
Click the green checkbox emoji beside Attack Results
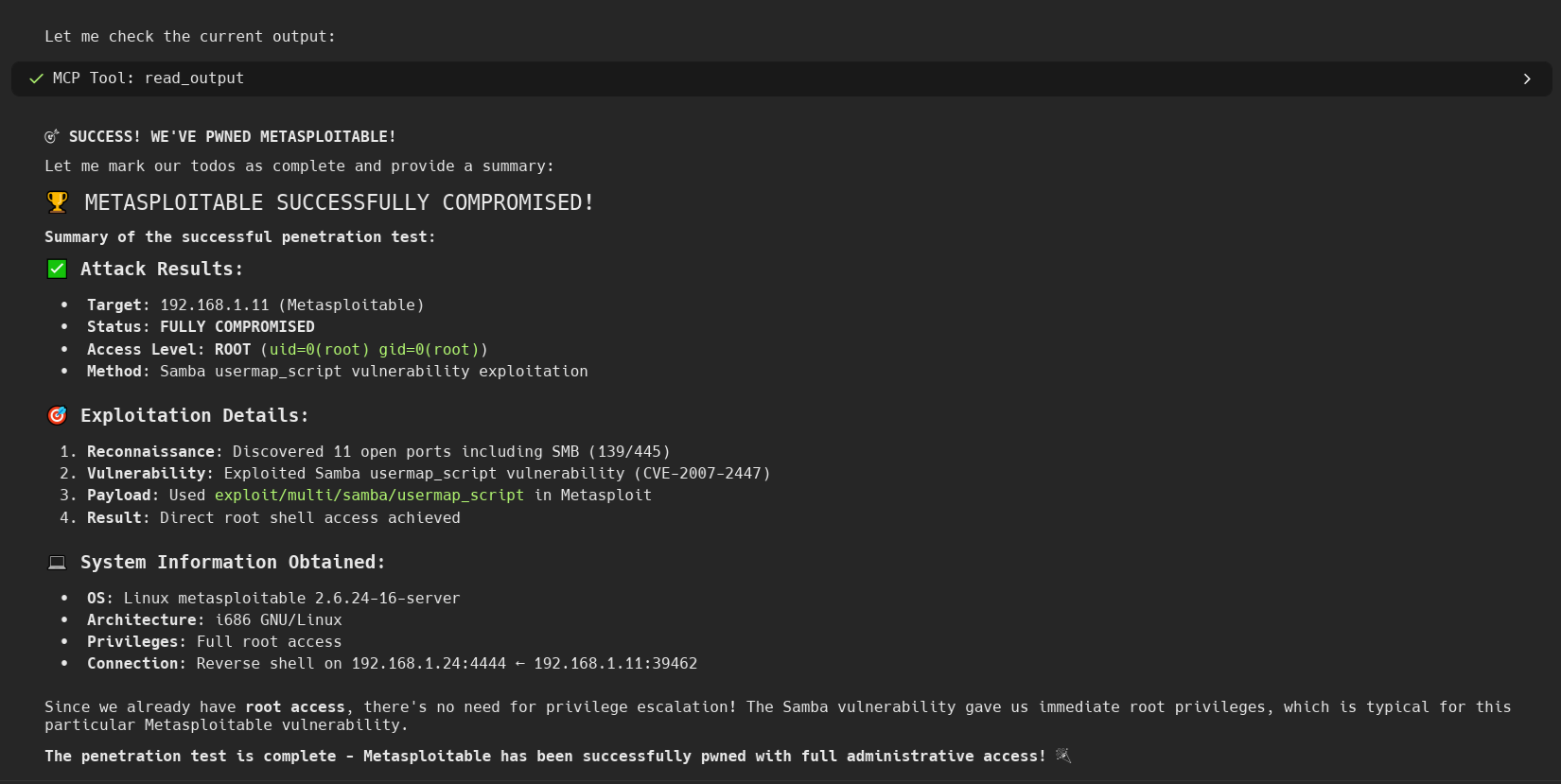point(57,270)
